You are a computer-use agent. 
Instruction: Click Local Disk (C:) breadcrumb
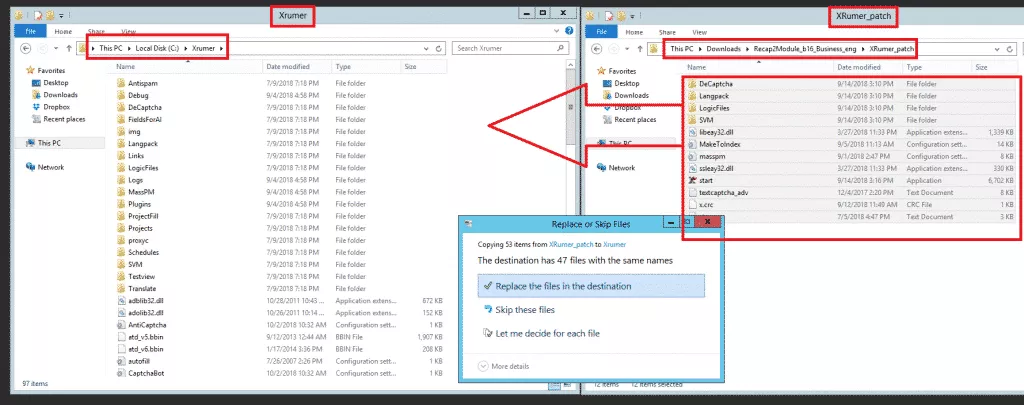pyautogui.click(x=157, y=48)
